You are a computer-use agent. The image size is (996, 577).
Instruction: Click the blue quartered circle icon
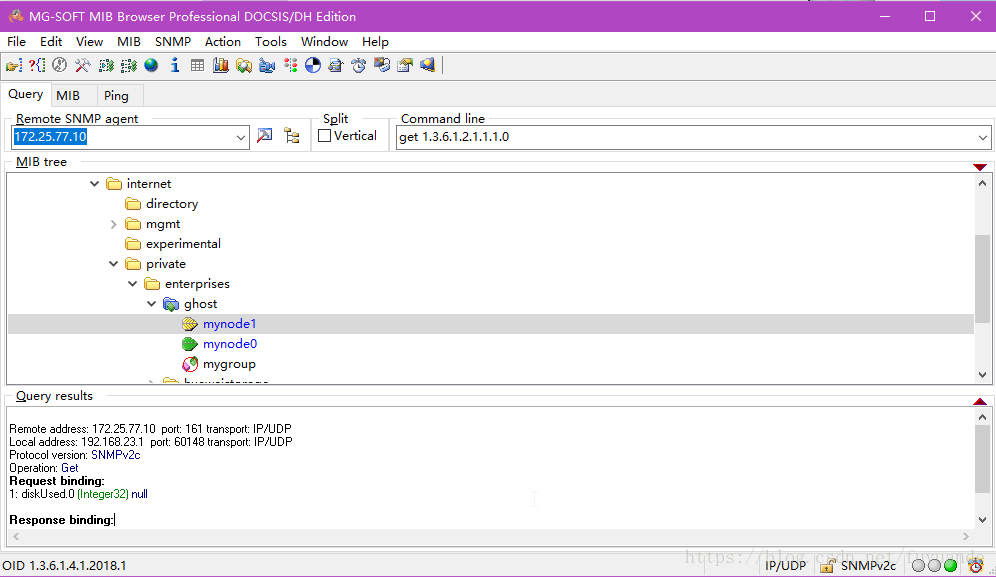313,65
